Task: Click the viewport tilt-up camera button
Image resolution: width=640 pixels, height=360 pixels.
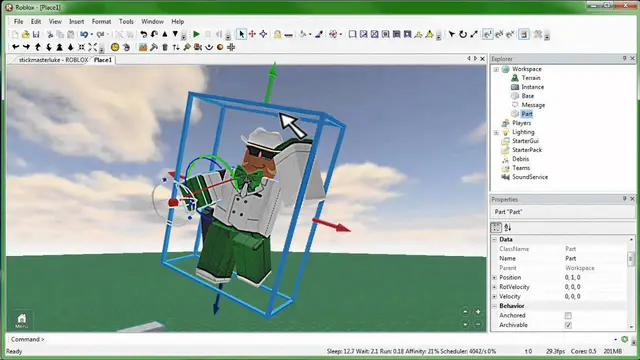Action: (x=465, y=312)
